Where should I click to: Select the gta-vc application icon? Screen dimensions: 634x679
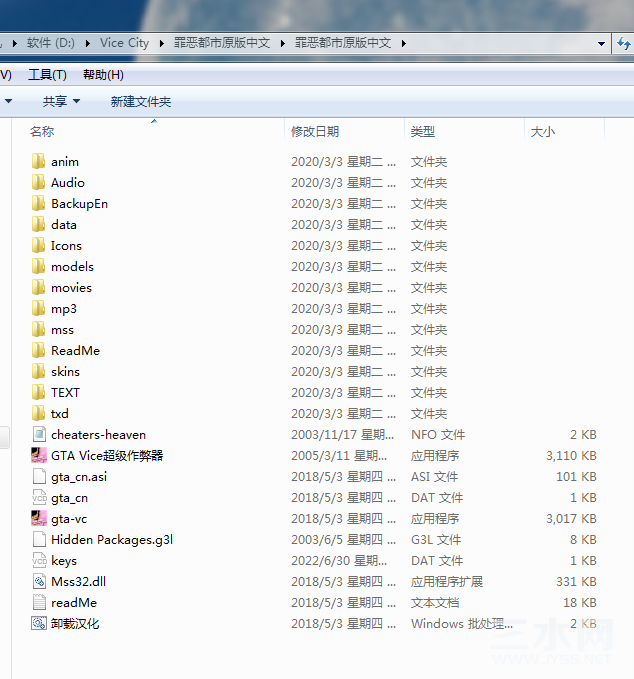39,518
